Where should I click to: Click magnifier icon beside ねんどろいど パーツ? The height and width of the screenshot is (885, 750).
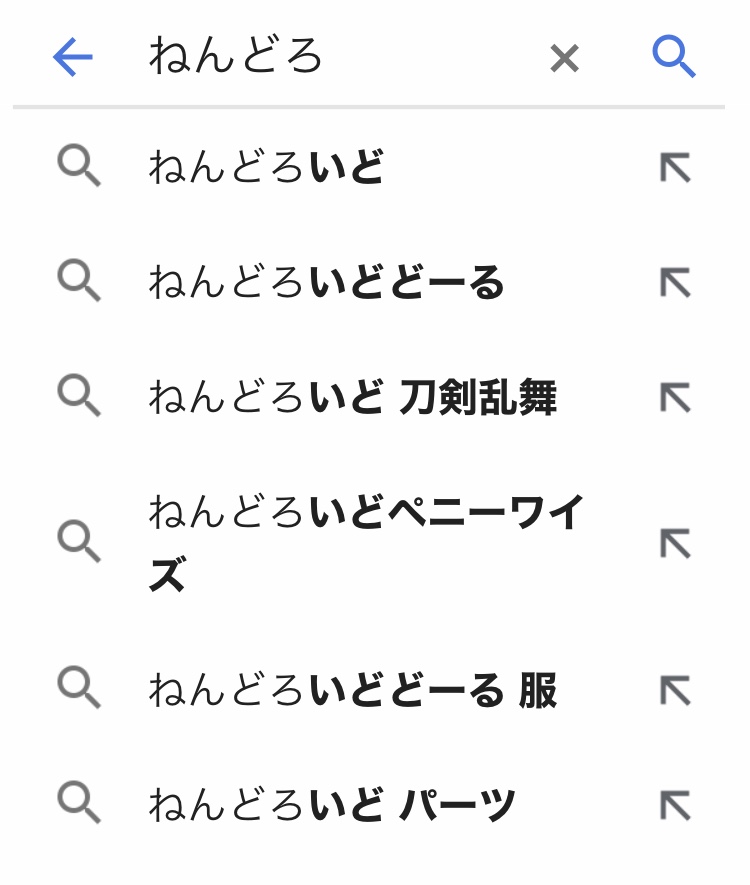point(79,805)
